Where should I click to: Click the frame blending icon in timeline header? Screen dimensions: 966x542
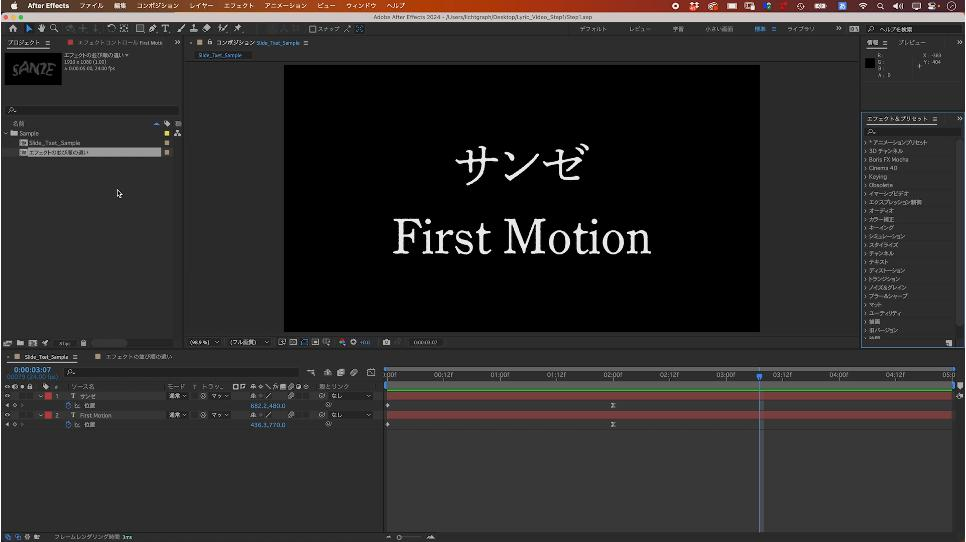pyautogui.click(x=341, y=372)
